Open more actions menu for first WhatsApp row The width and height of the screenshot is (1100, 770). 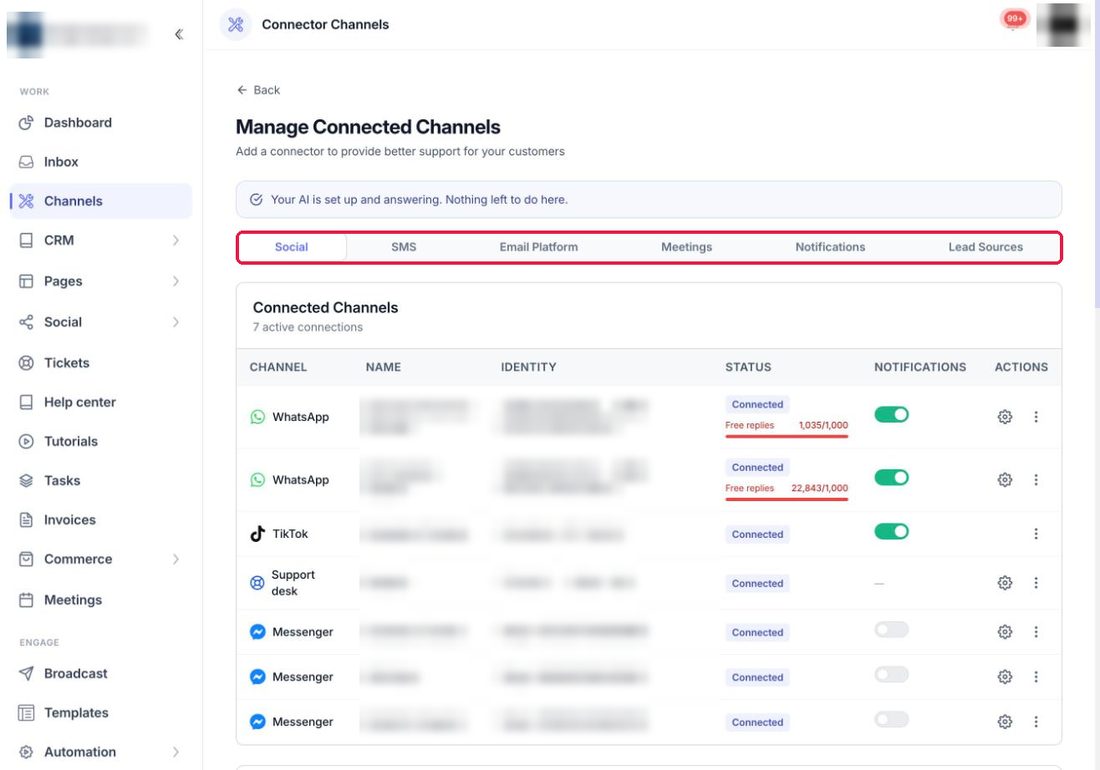click(1035, 417)
